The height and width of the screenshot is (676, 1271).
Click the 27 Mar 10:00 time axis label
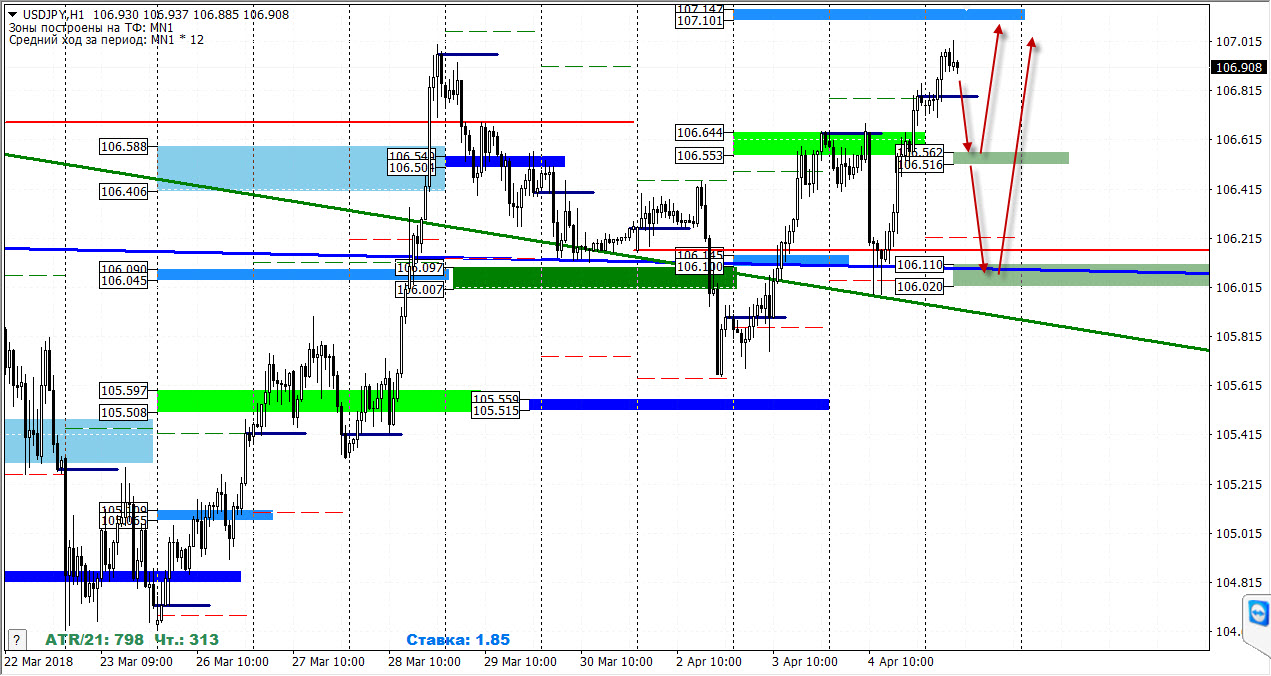[x=329, y=662]
